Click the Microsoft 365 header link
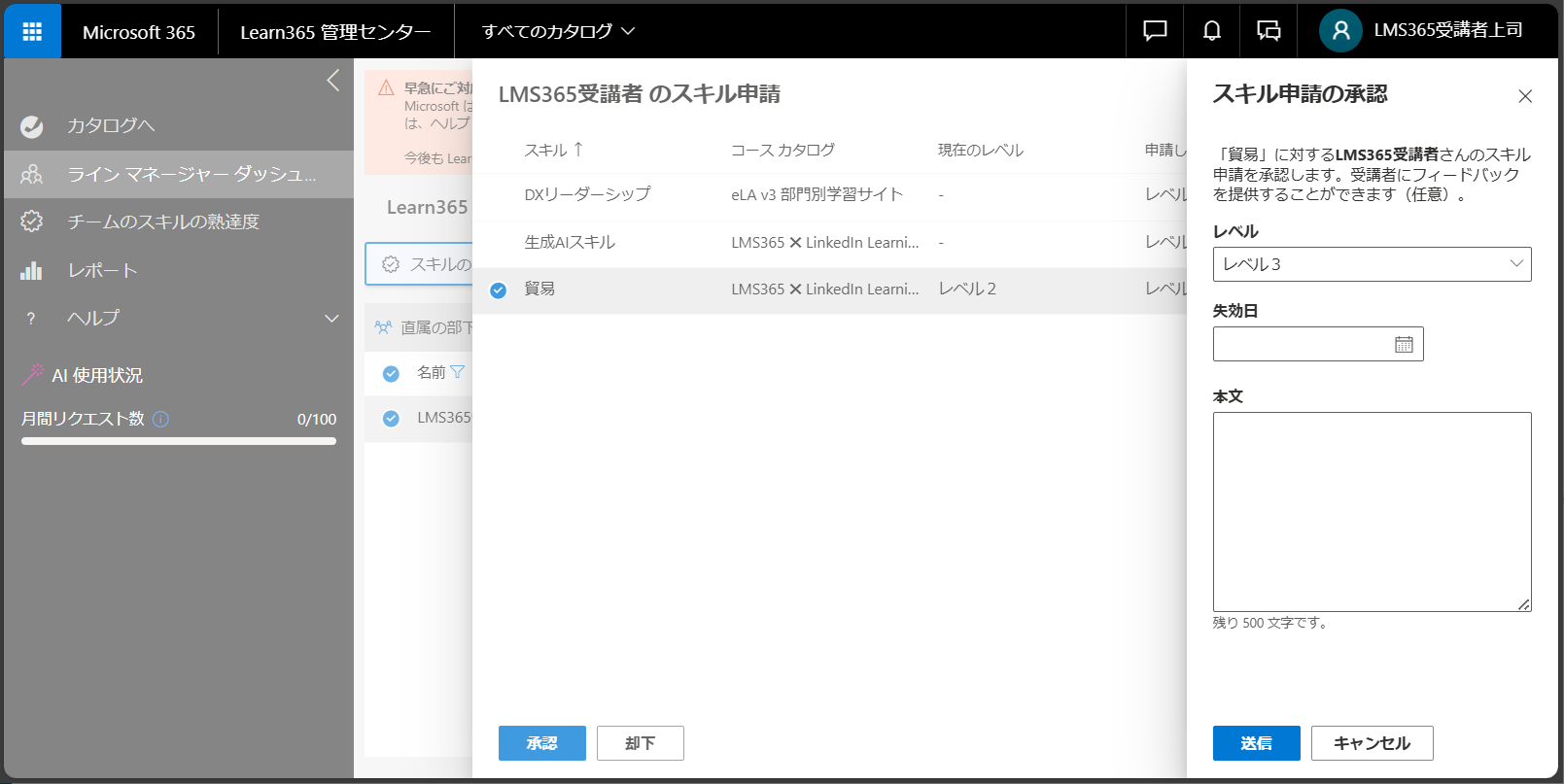This screenshot has height=784, width=1564. pos(139,32)
